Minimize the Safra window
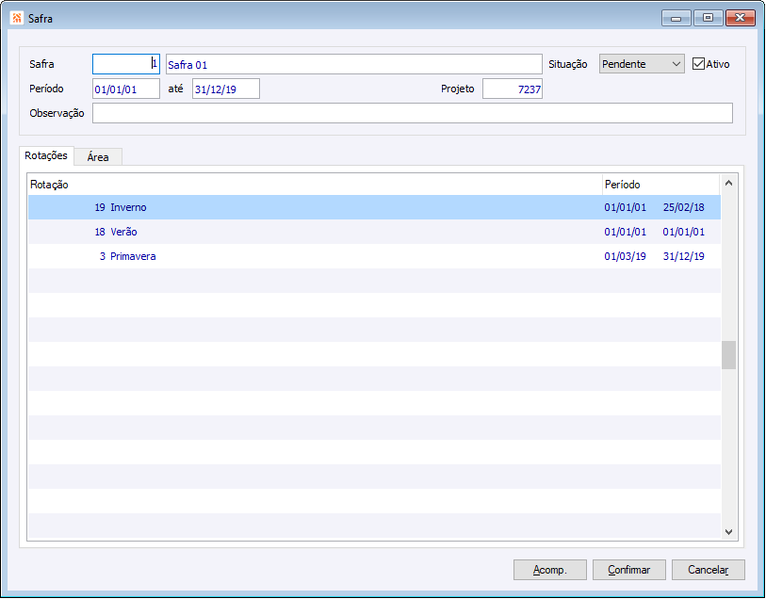Screen dimensions: 766x599 676,18
